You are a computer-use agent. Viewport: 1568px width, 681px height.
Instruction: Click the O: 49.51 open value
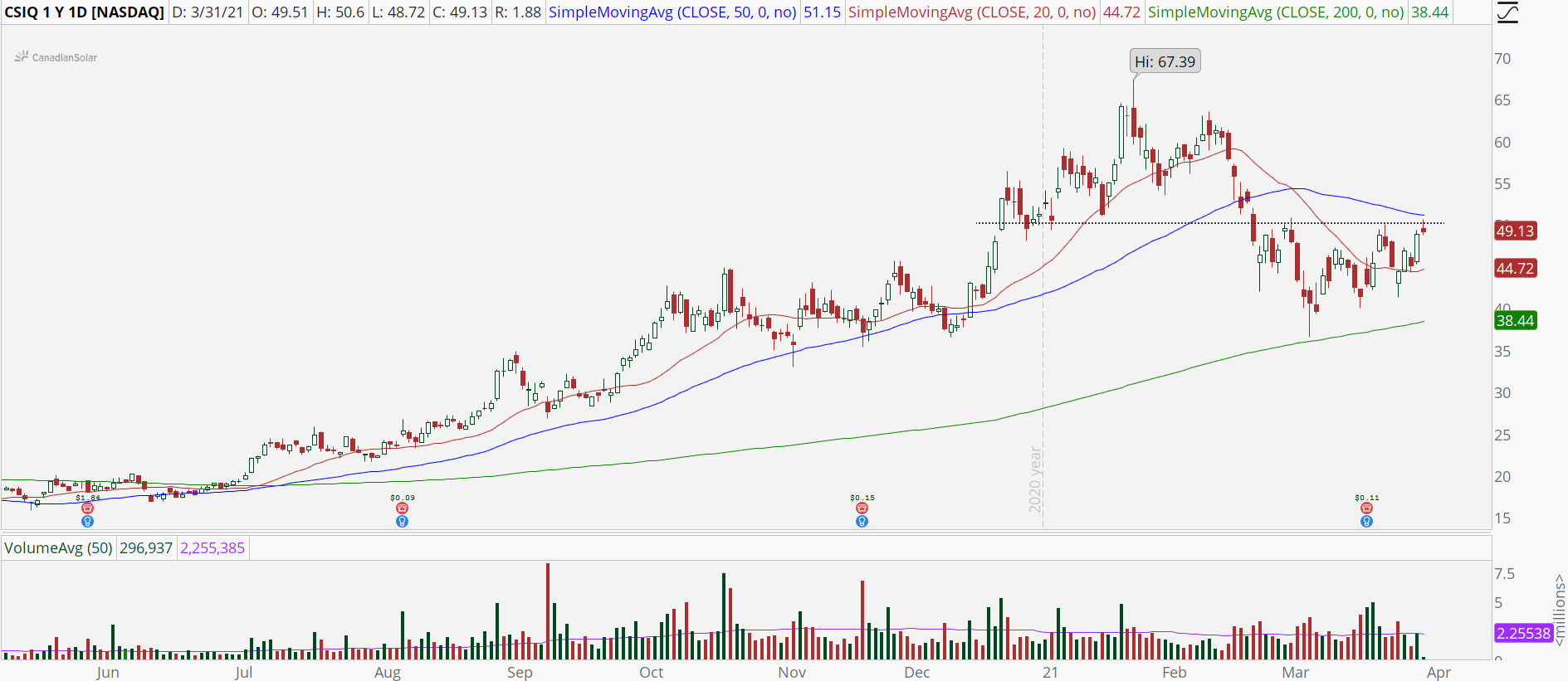pos(280,12)
